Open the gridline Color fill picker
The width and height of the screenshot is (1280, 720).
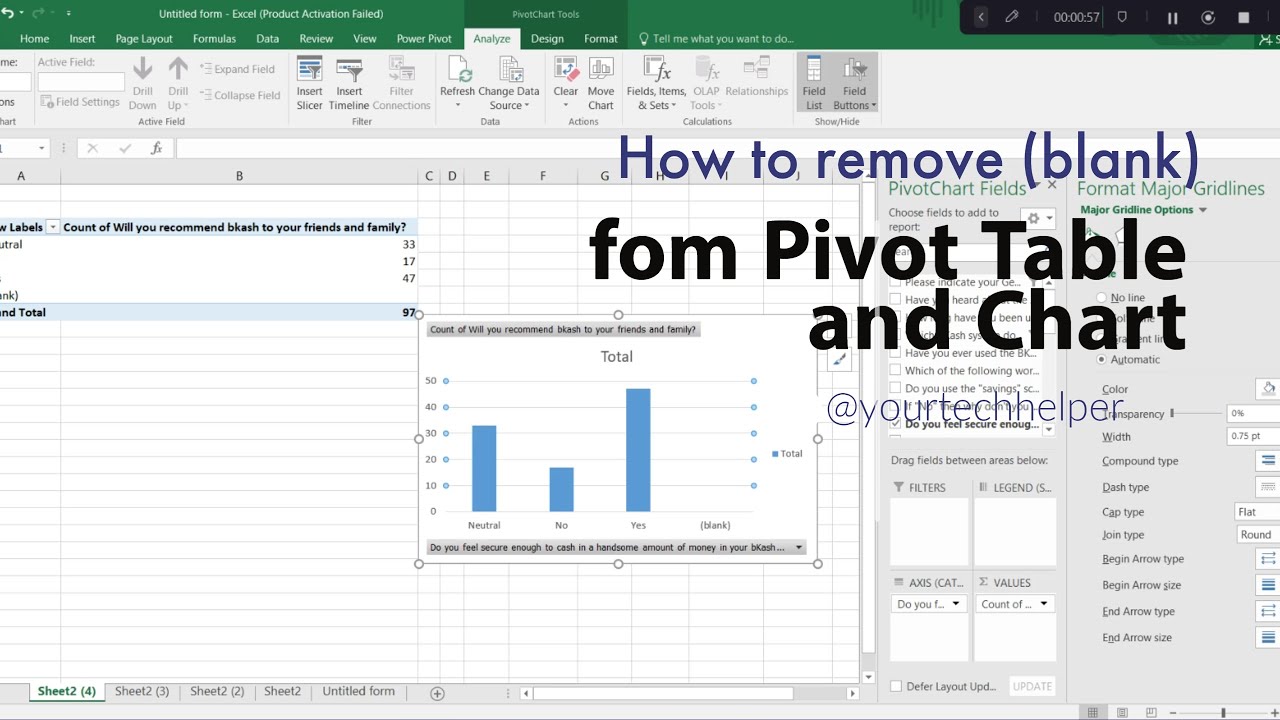click(1268, 388)
